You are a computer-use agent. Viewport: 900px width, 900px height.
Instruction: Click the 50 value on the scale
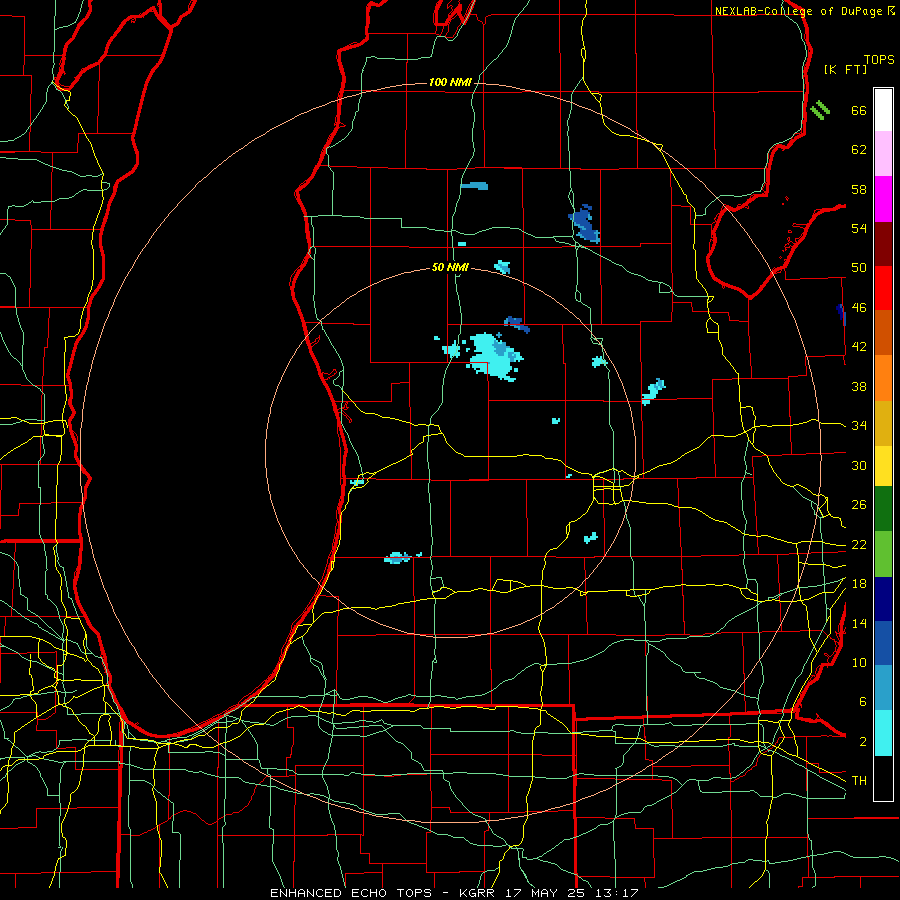pos(859,268)
